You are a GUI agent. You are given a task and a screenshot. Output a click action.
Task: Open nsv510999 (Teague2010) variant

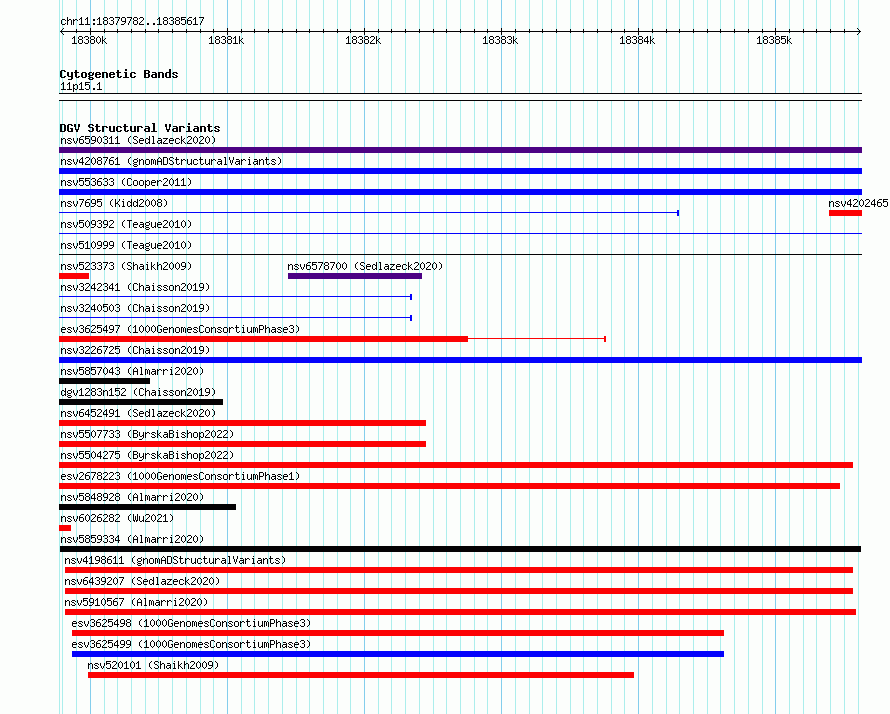[126, 245]
